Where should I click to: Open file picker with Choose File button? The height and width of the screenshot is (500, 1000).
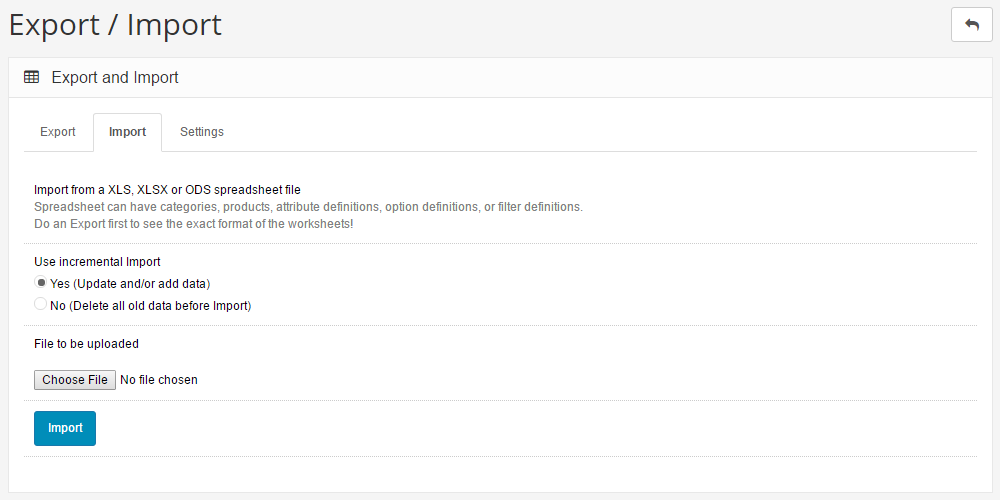pyautogui.click(x=75, y=380)
